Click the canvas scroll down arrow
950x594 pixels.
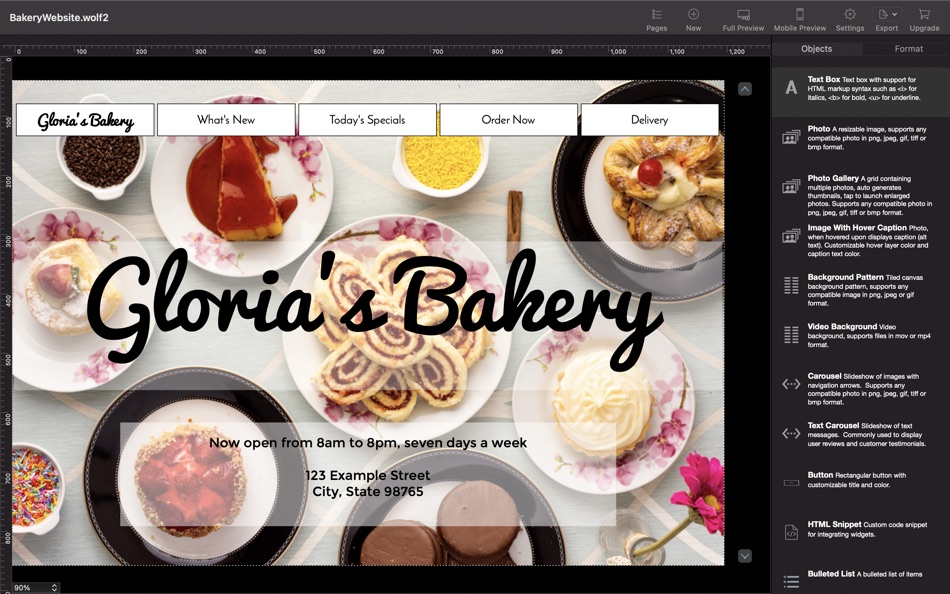coord(745,556)
